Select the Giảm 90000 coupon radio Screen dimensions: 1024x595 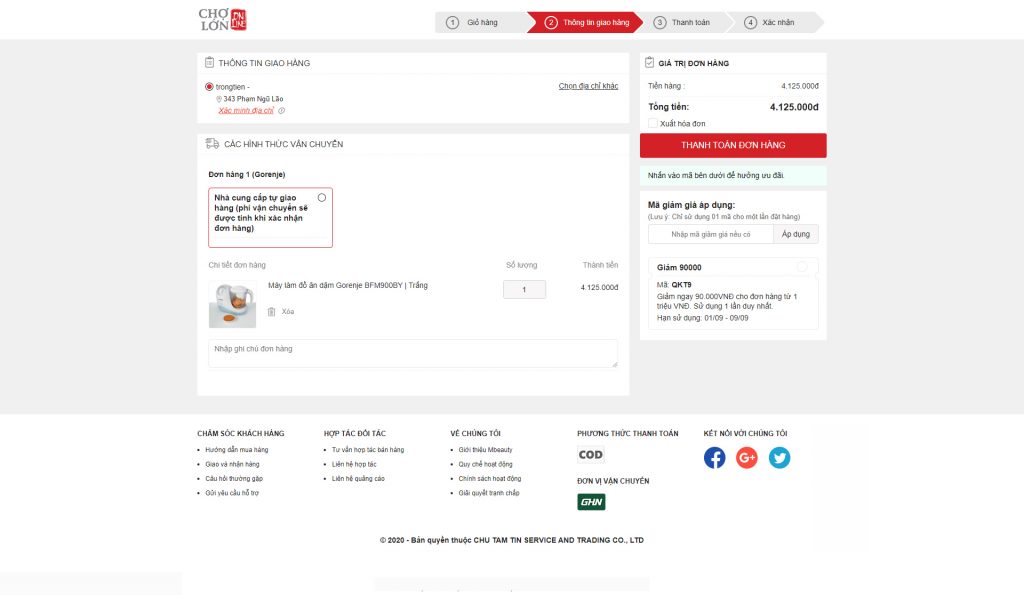click(801, 266)
